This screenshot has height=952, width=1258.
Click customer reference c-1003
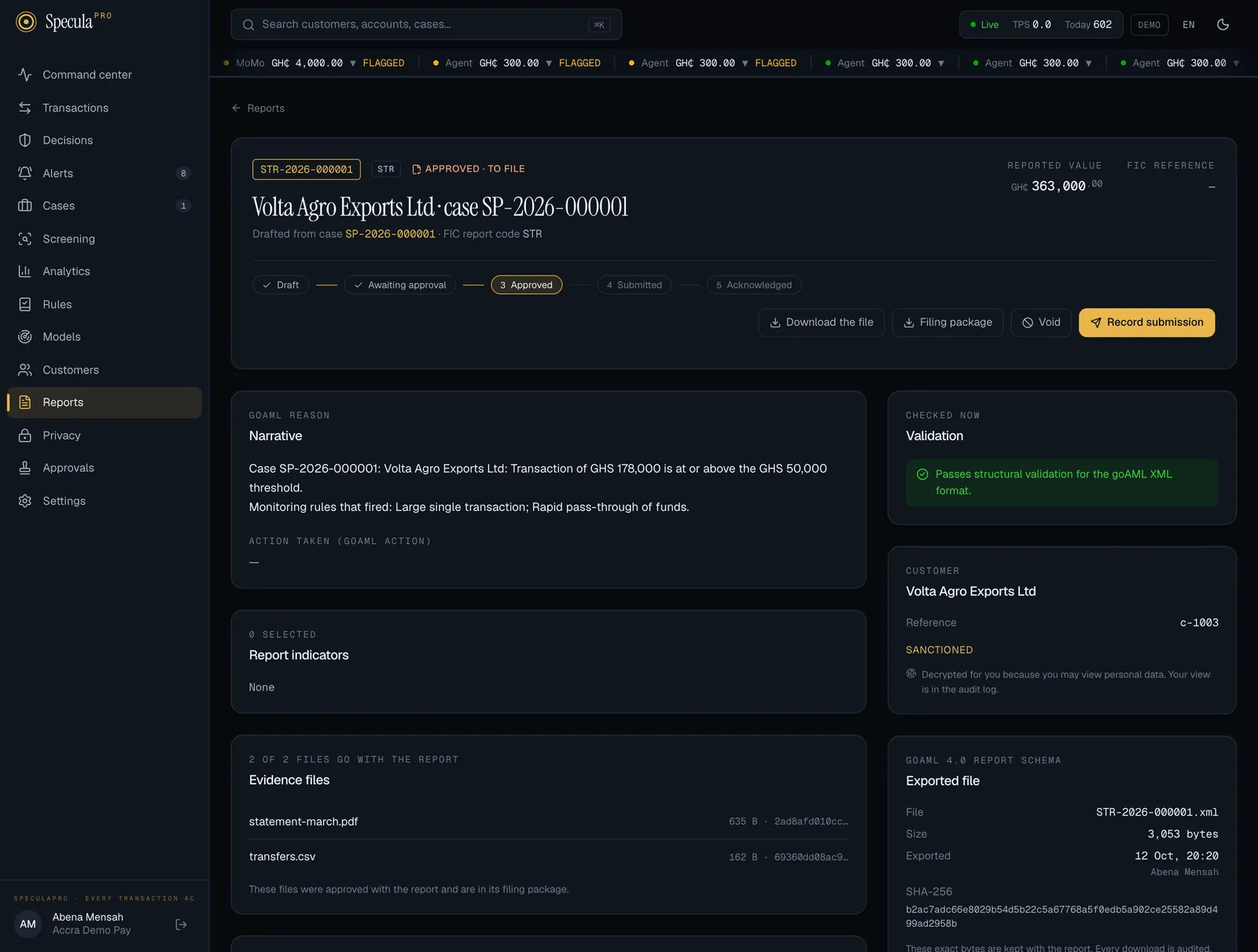pos(1199,623)
